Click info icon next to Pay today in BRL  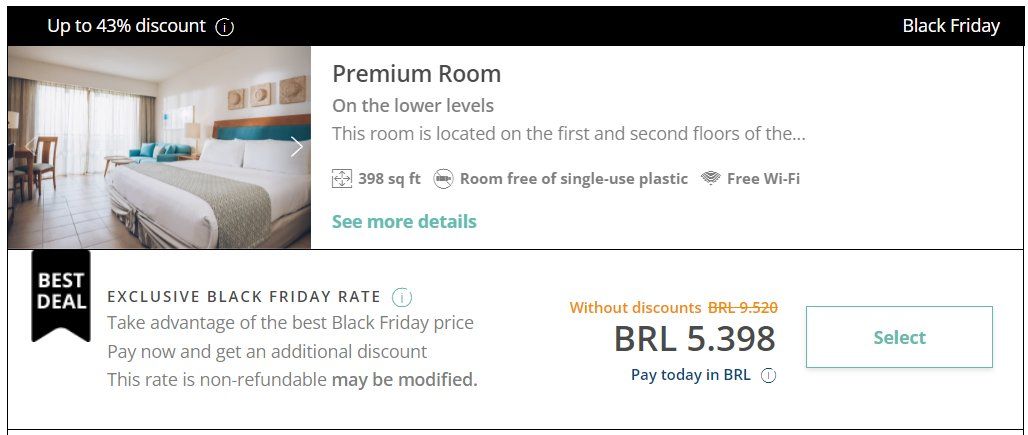tap(768, 376)
